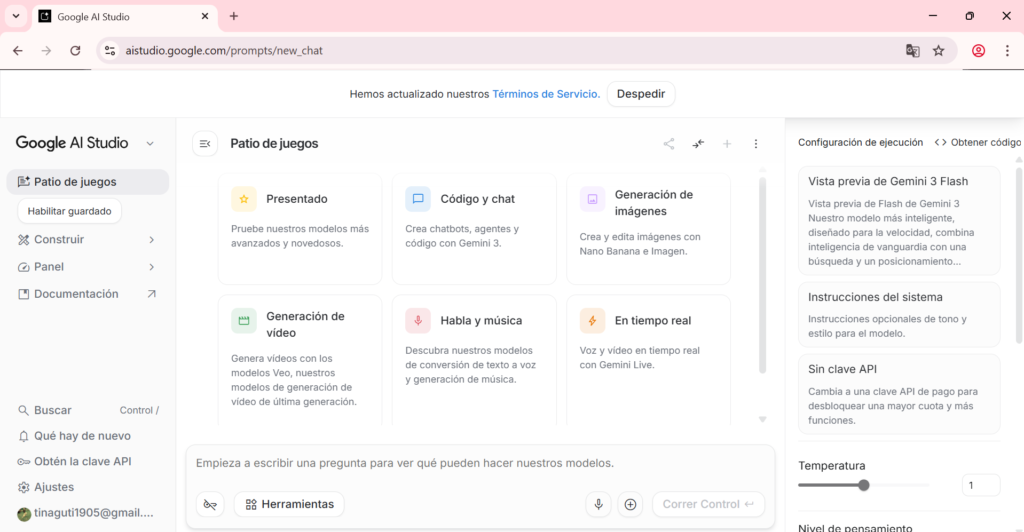Click the clapperboard icon on Generación de vídeo
Viewport: 1024px width, 532px height.
click(x=244, y=321)
